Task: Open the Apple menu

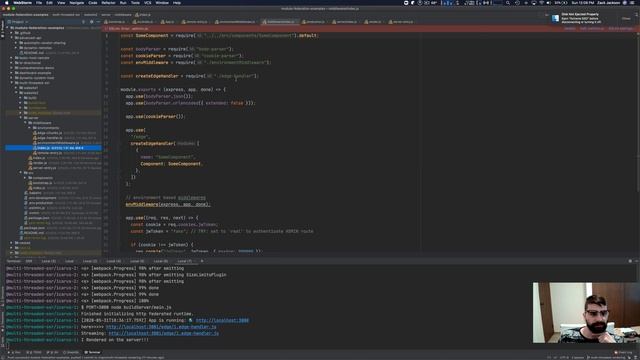Action: (6, 2)
